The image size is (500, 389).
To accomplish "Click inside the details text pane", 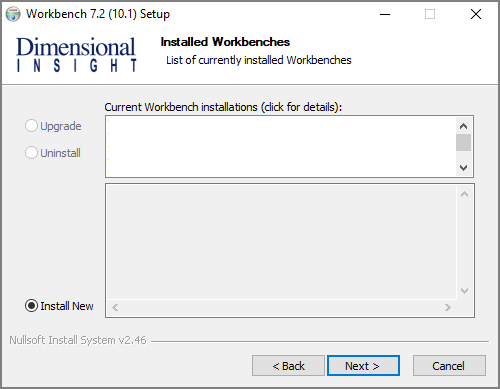I will 281,242.
